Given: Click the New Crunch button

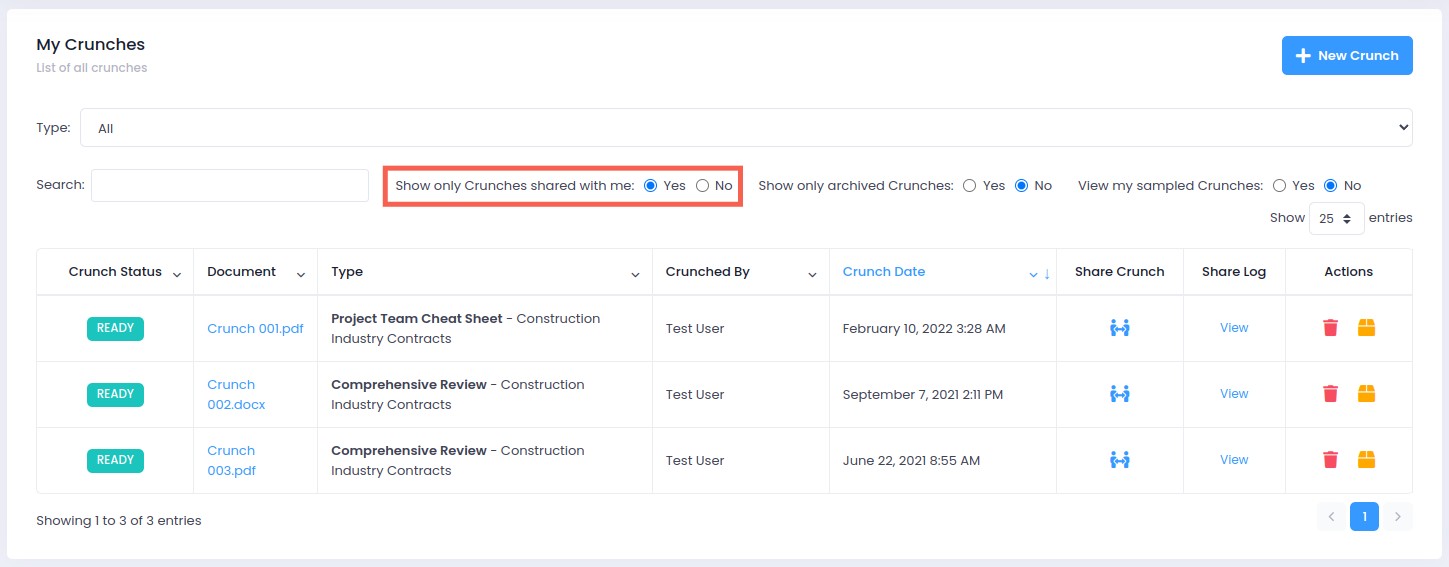Looking at the screenshot, I should [x=1347, y=56].
